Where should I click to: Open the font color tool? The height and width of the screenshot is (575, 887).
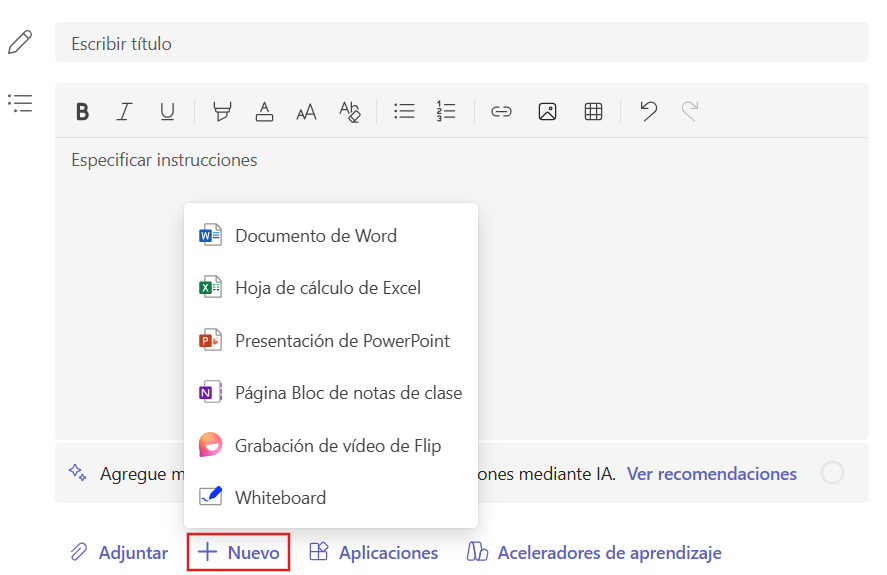coord(264,111)
